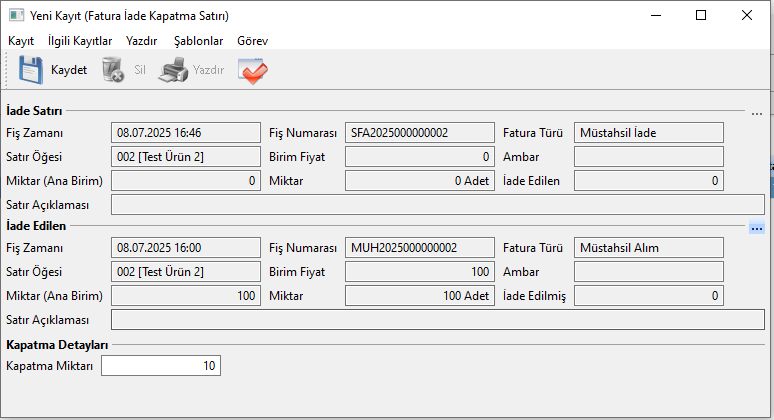Click the Kapatma Miktarı input field
The width and height of the screenshot is (774, 420).
pyautogui.click(x=160, y=366)
